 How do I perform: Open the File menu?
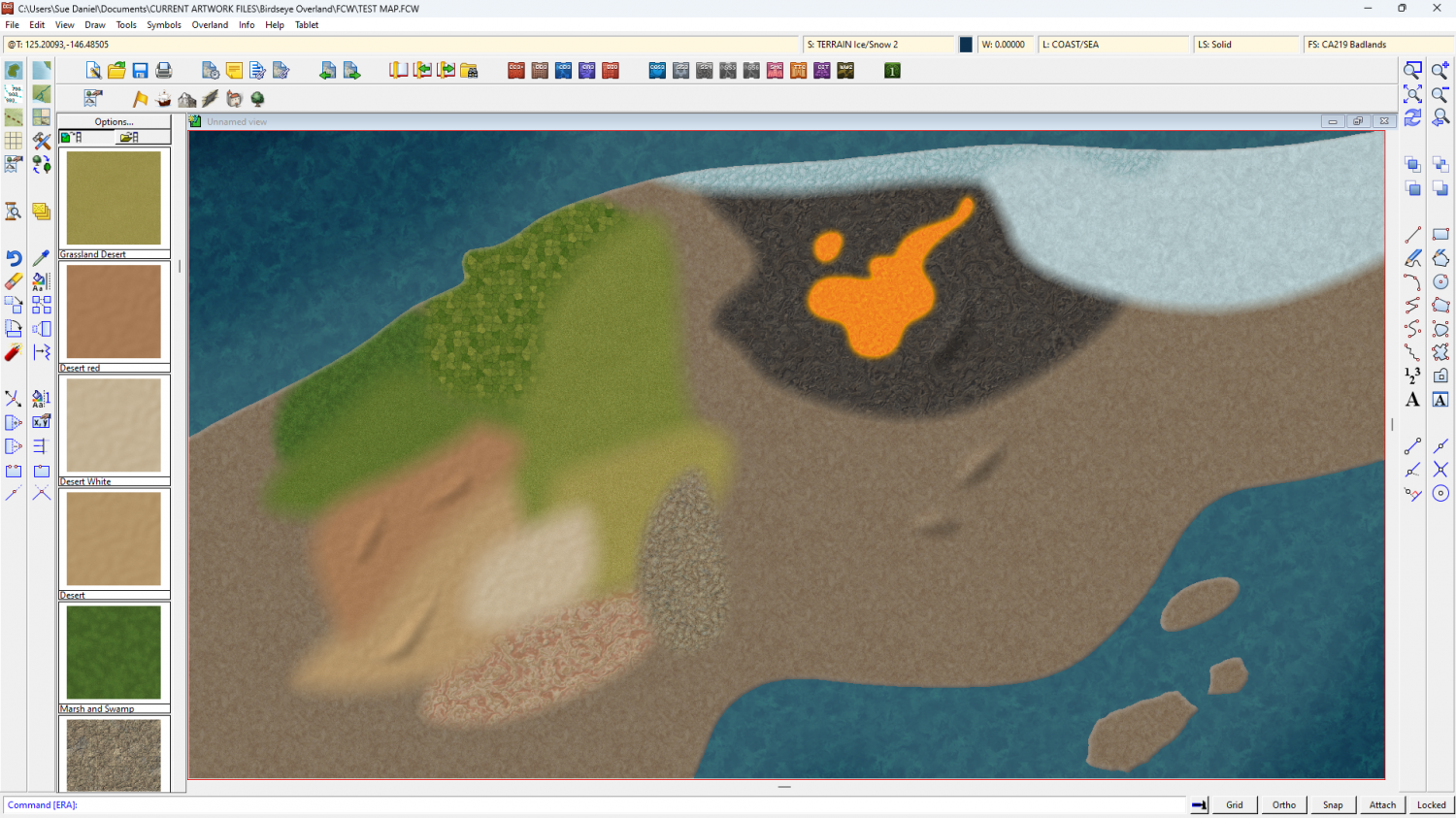(13, 25)
